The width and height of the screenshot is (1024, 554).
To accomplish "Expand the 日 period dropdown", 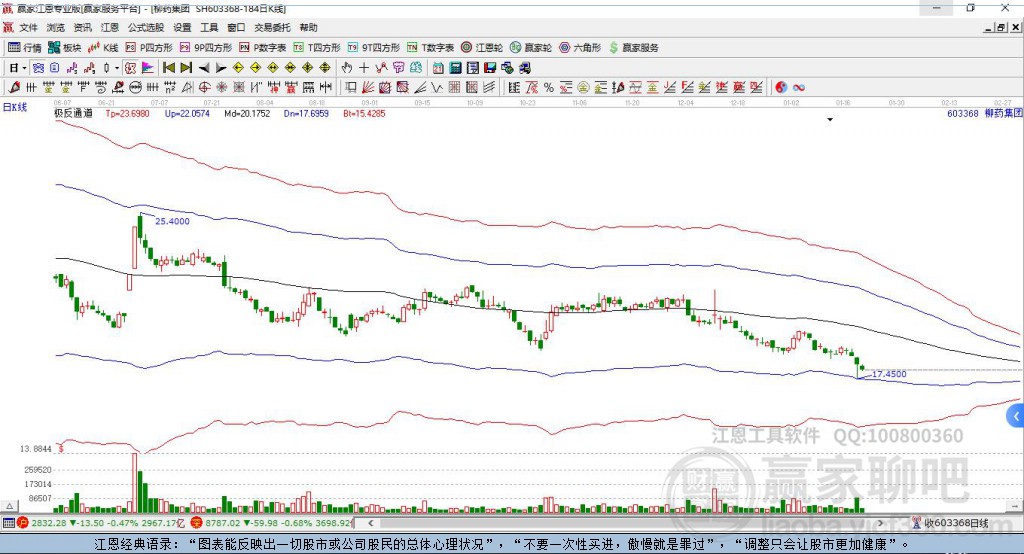I will tap(24, 68).
